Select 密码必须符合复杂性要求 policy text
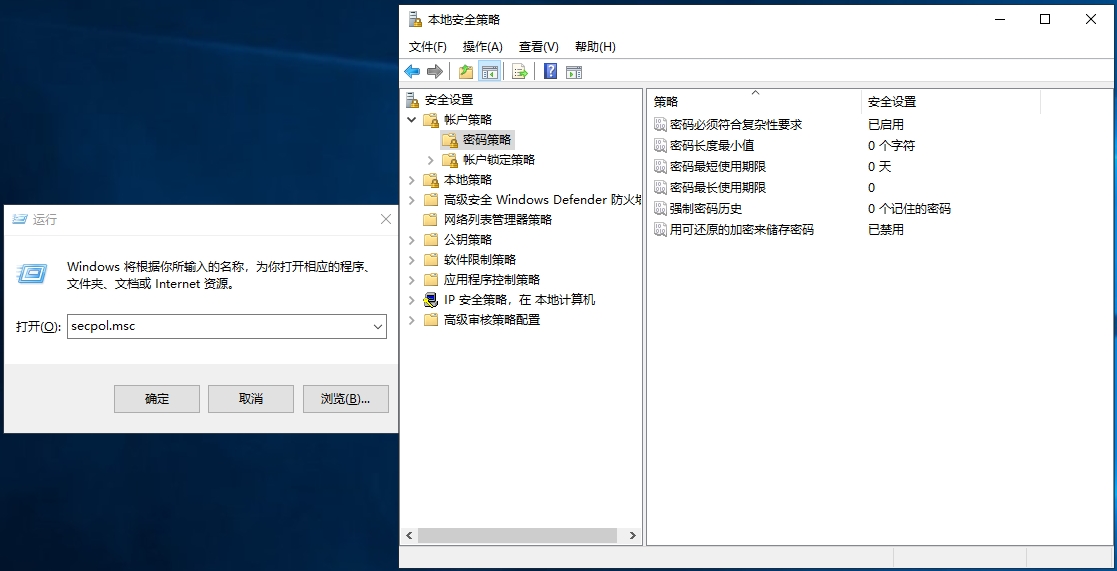The height and width of the screenshot is (571, 1117). point(736,125)
